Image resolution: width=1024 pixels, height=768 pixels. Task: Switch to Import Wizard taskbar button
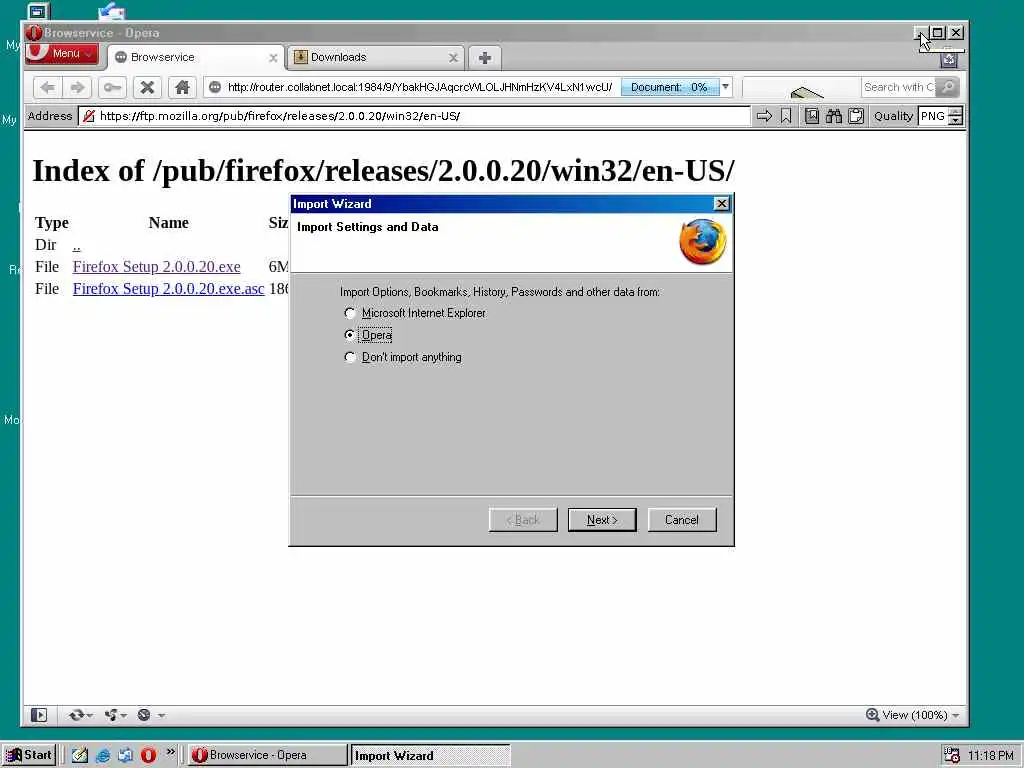pyautogui.click(x=430, y=755)
